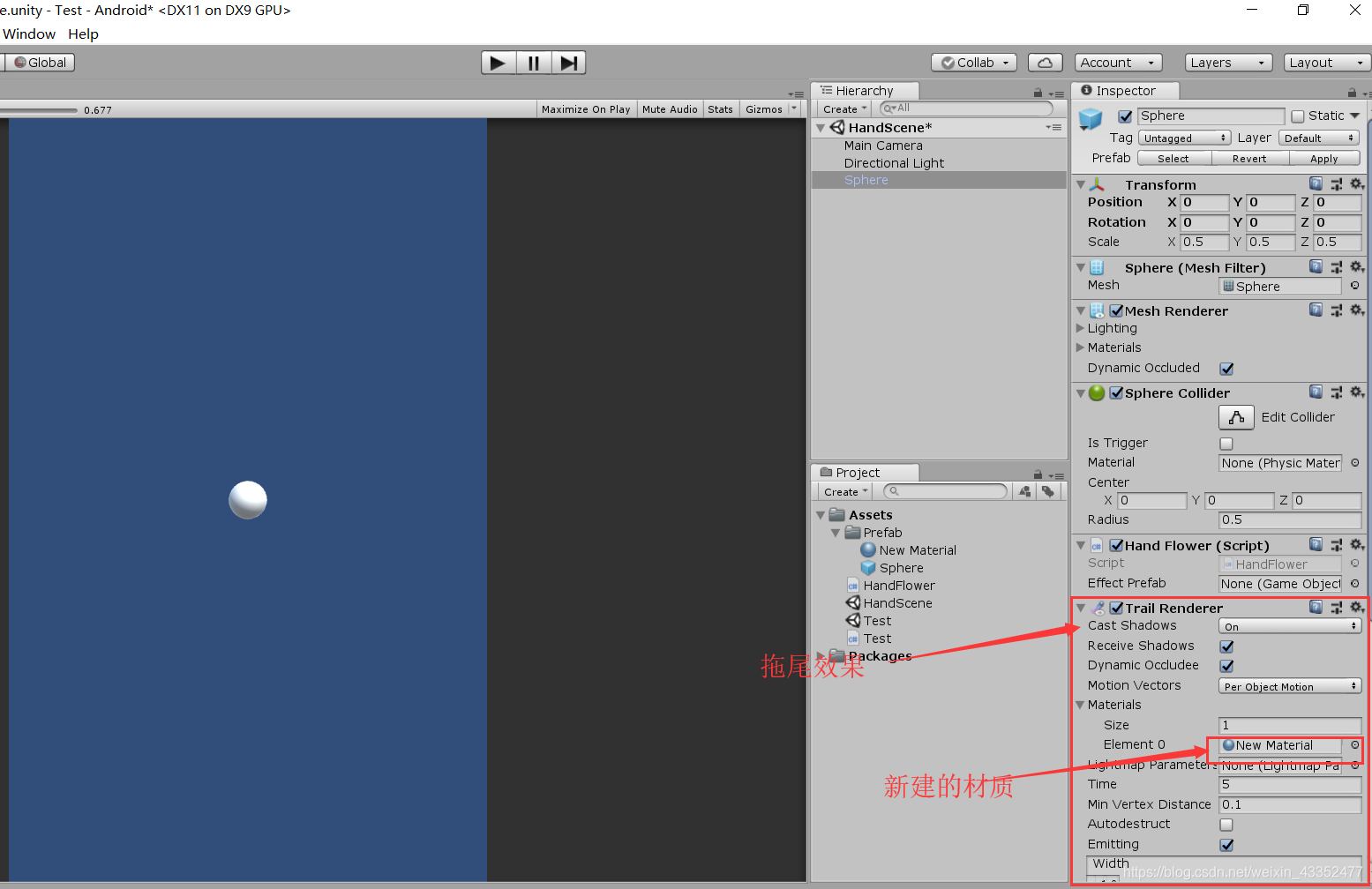Select the Inspector tab
Image resolution: width=1372 pixels, height=889 pixels.
(1125, 91)
